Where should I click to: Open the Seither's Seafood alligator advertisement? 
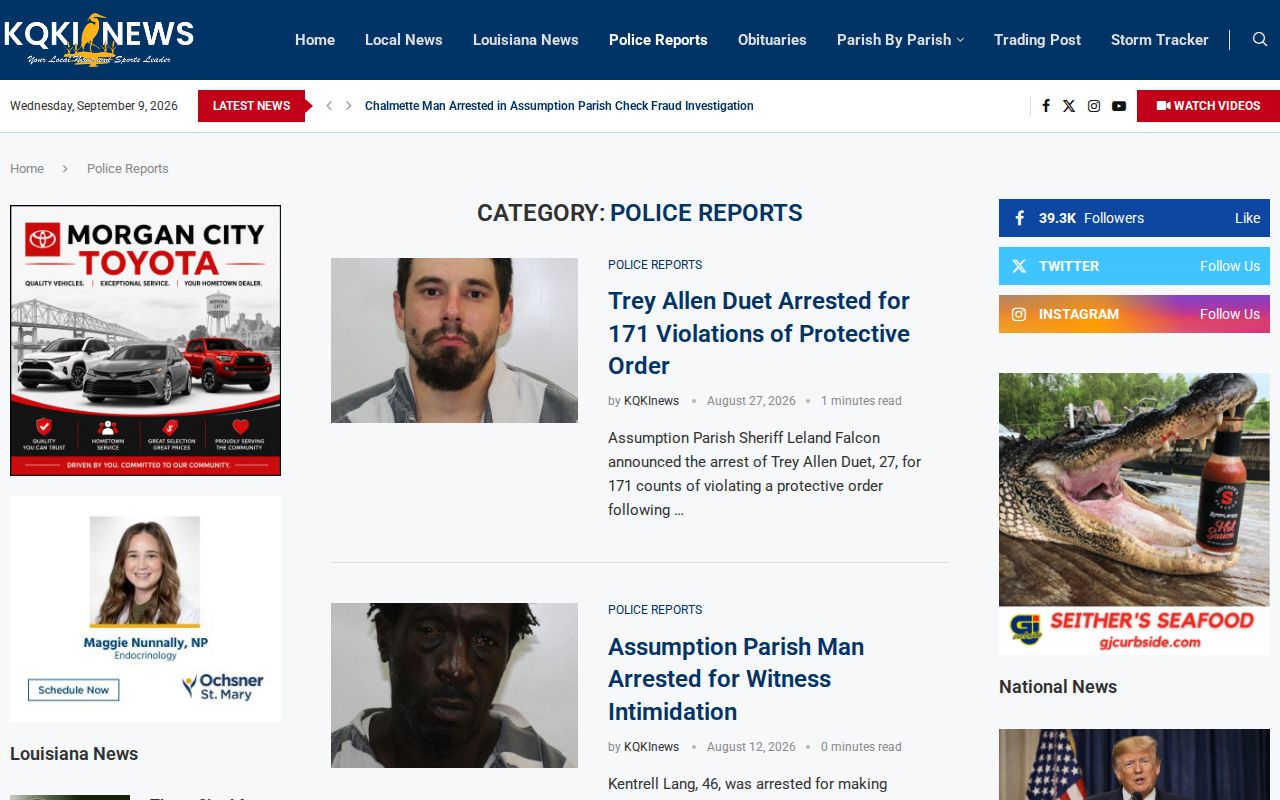(x=1134, y=514)
